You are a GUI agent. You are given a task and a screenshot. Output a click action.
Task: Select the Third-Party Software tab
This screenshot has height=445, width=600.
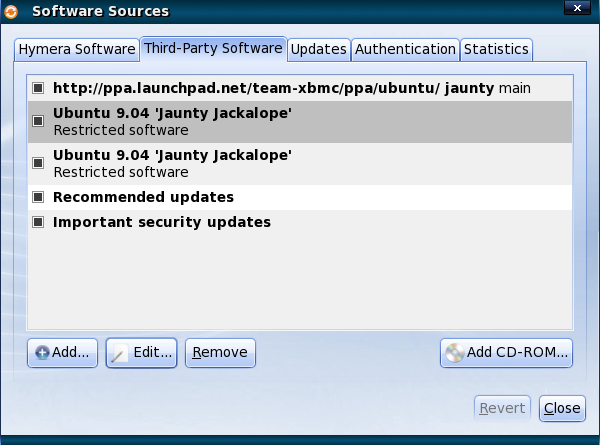point(214,49)
